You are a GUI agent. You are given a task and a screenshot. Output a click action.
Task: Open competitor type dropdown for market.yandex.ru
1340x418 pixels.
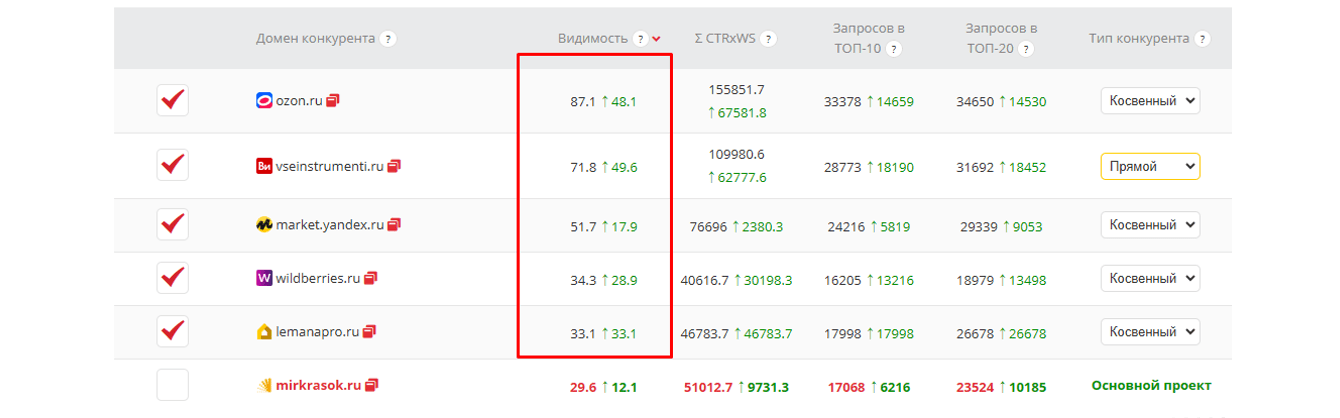pyautogui.click(x=1150, y=225)
